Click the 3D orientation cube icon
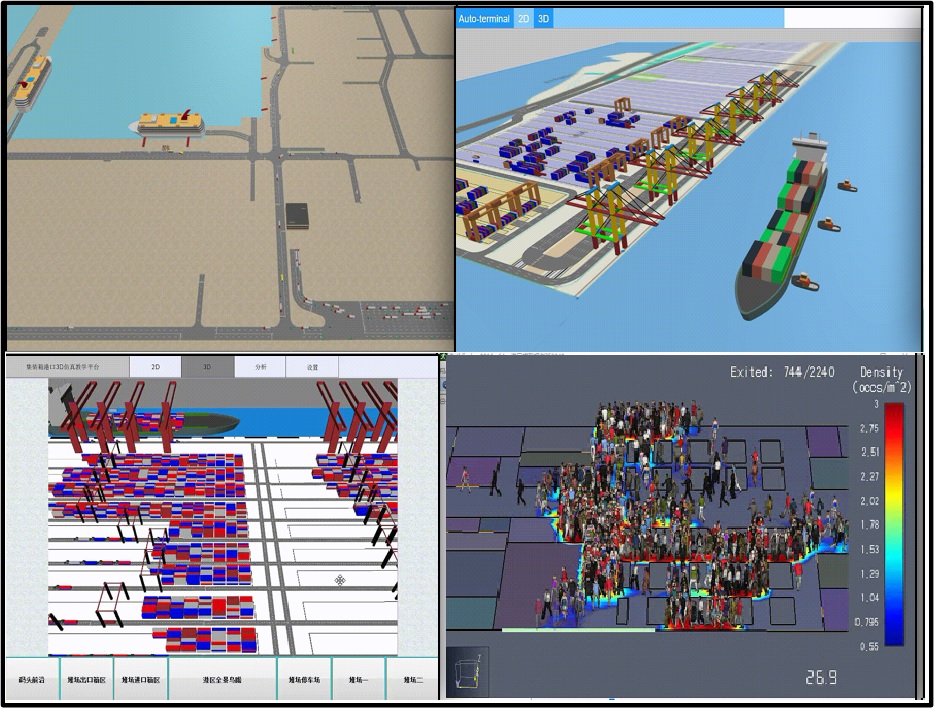This screenshot has height=708, width=934. [x=466, y=673]
